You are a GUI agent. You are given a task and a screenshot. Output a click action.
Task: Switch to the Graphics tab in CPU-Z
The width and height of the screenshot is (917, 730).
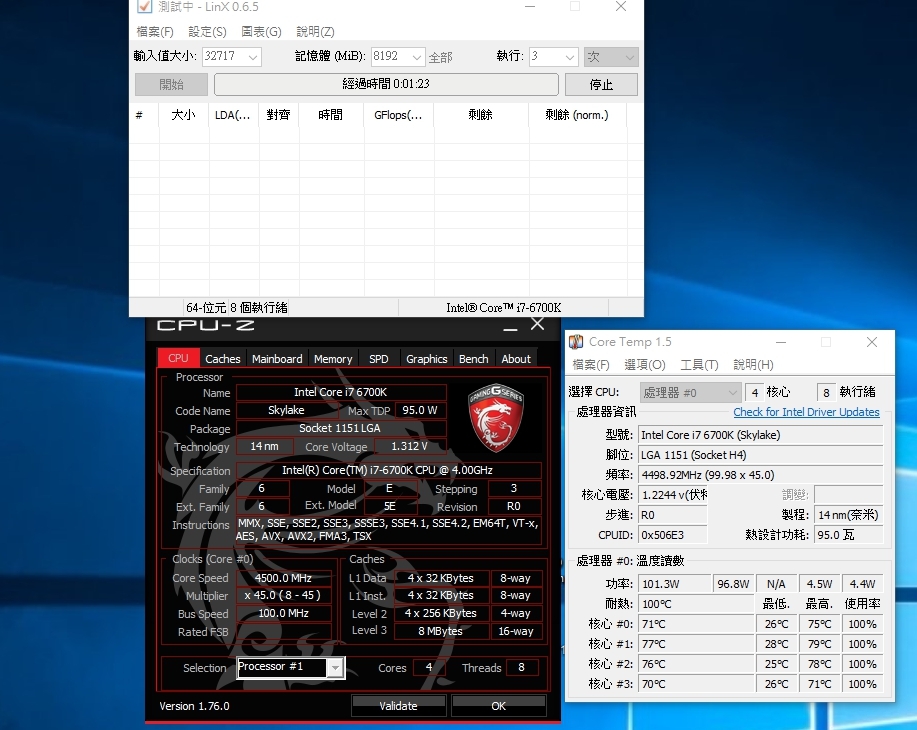[426, 359]
